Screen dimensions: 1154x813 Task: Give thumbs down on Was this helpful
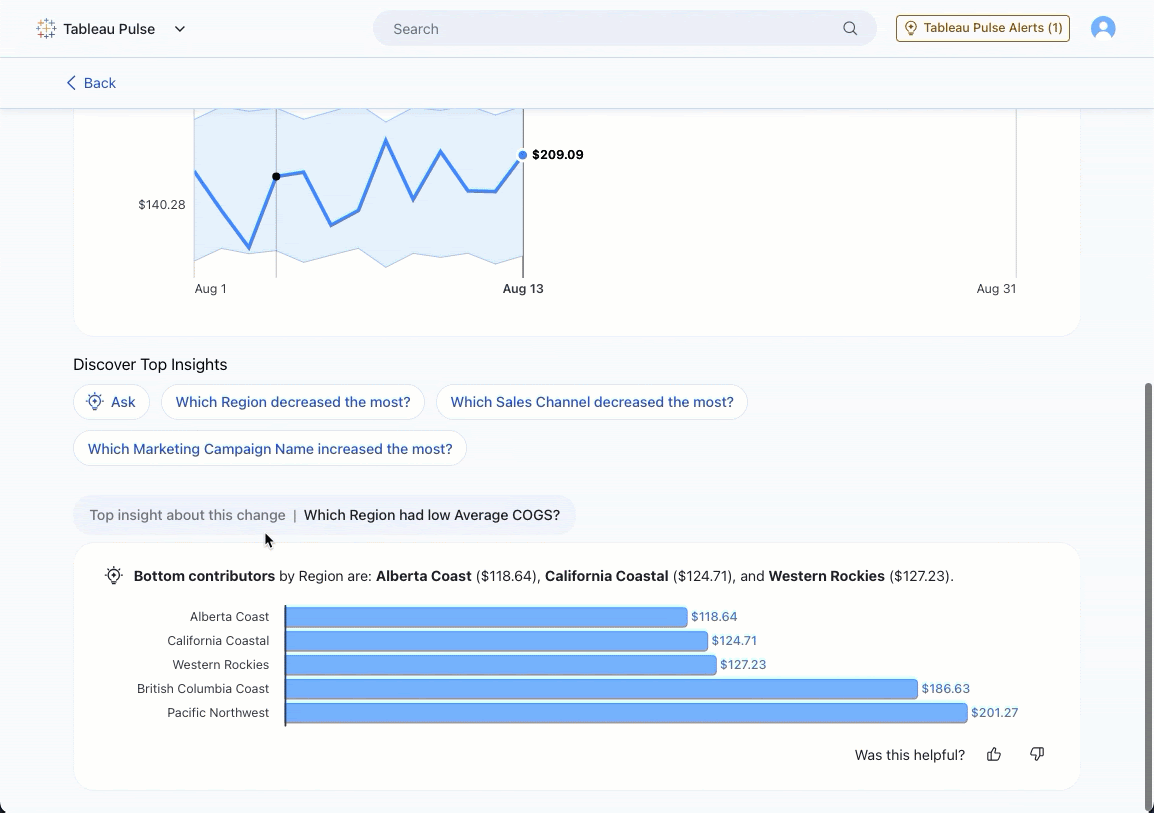click(x=1037, y=754)
